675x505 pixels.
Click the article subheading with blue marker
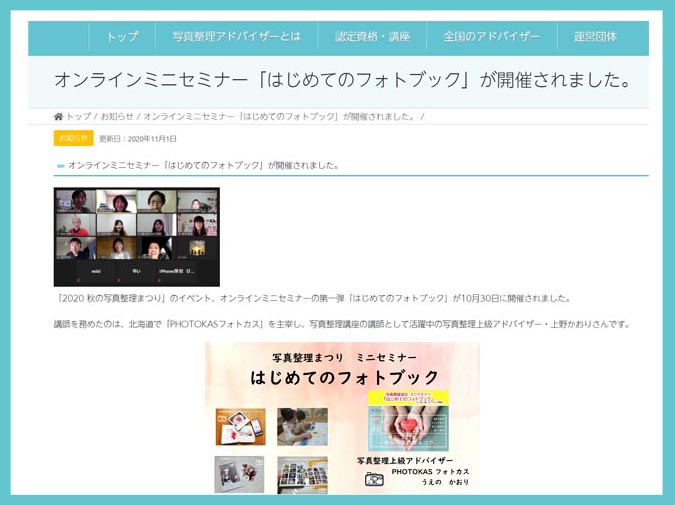(203, 165)
